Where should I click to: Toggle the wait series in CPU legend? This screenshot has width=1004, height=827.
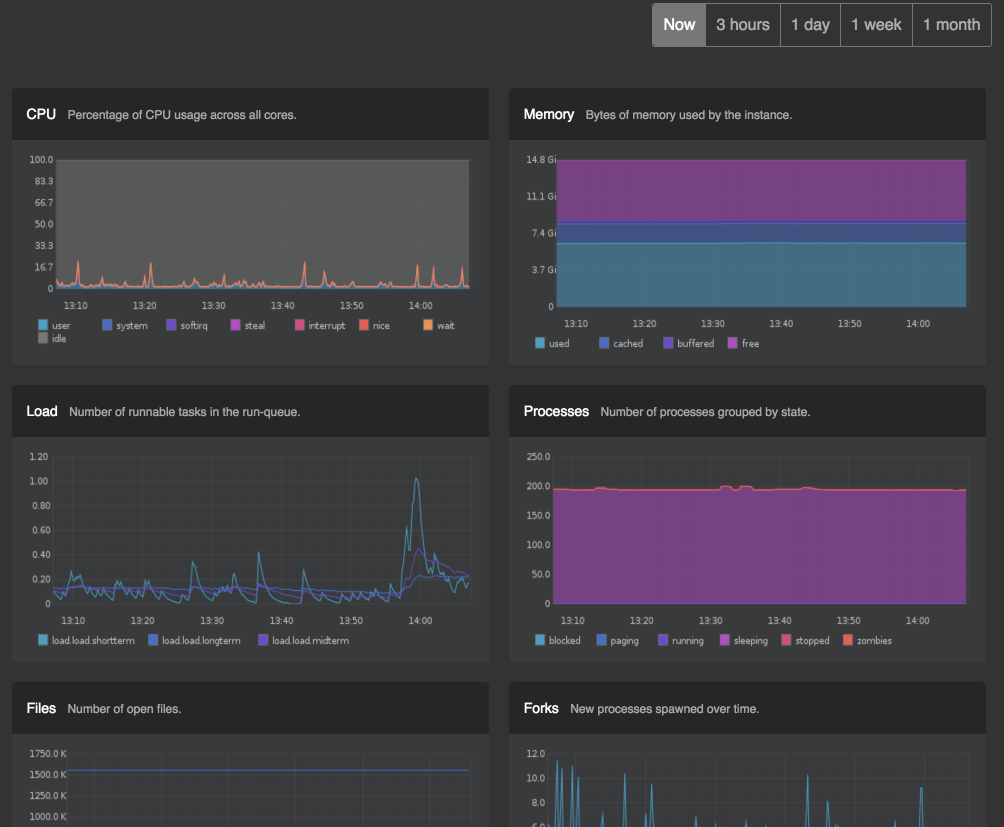click(439, 325)
